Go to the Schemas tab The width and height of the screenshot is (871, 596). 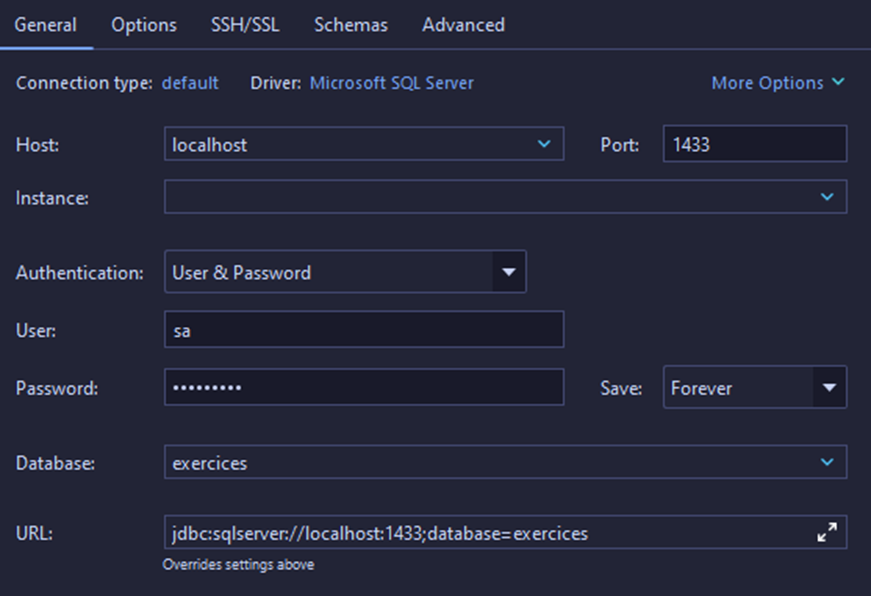(351, 25)
